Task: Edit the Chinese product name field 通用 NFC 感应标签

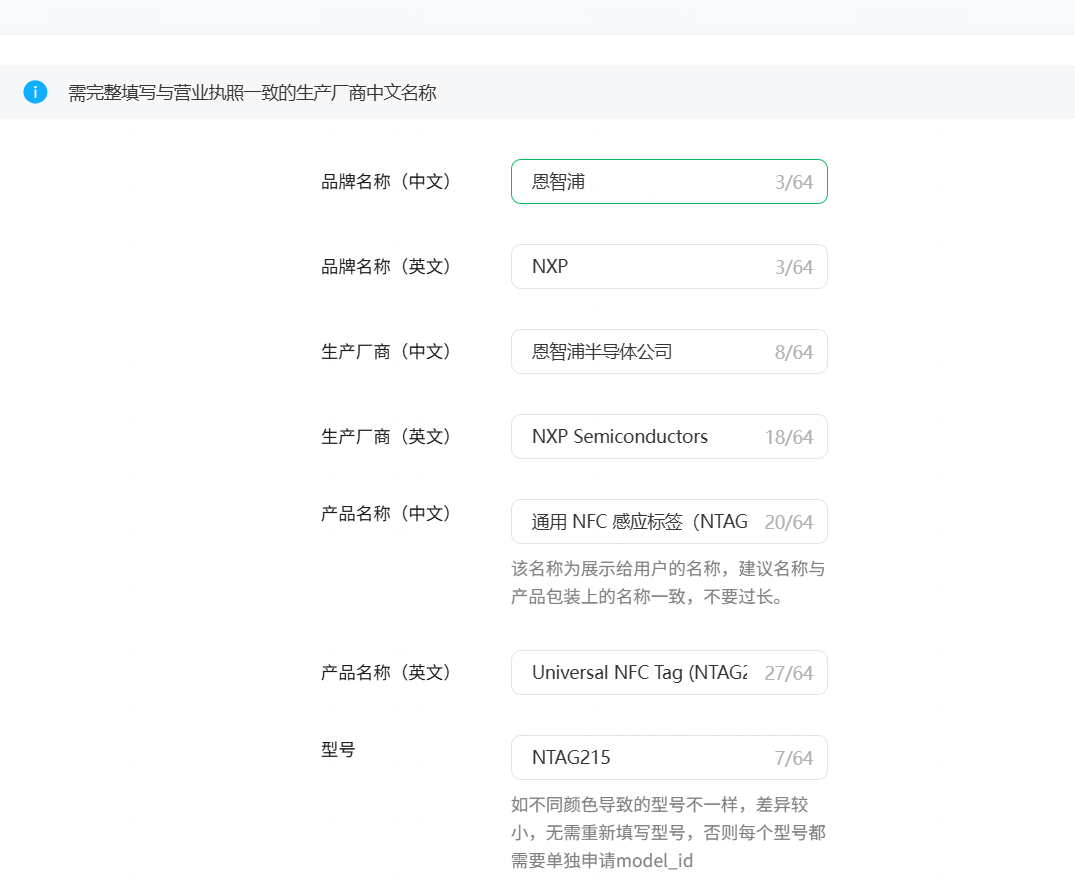Action: click(669, 522)
